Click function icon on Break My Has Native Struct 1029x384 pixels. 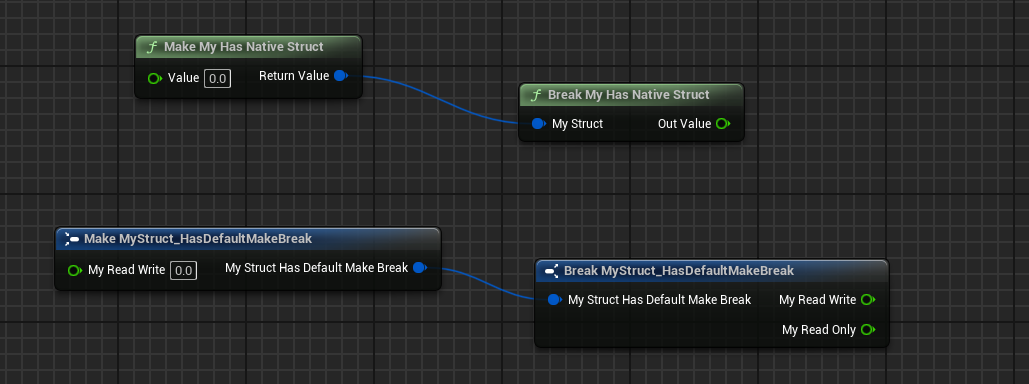point(536,95)
